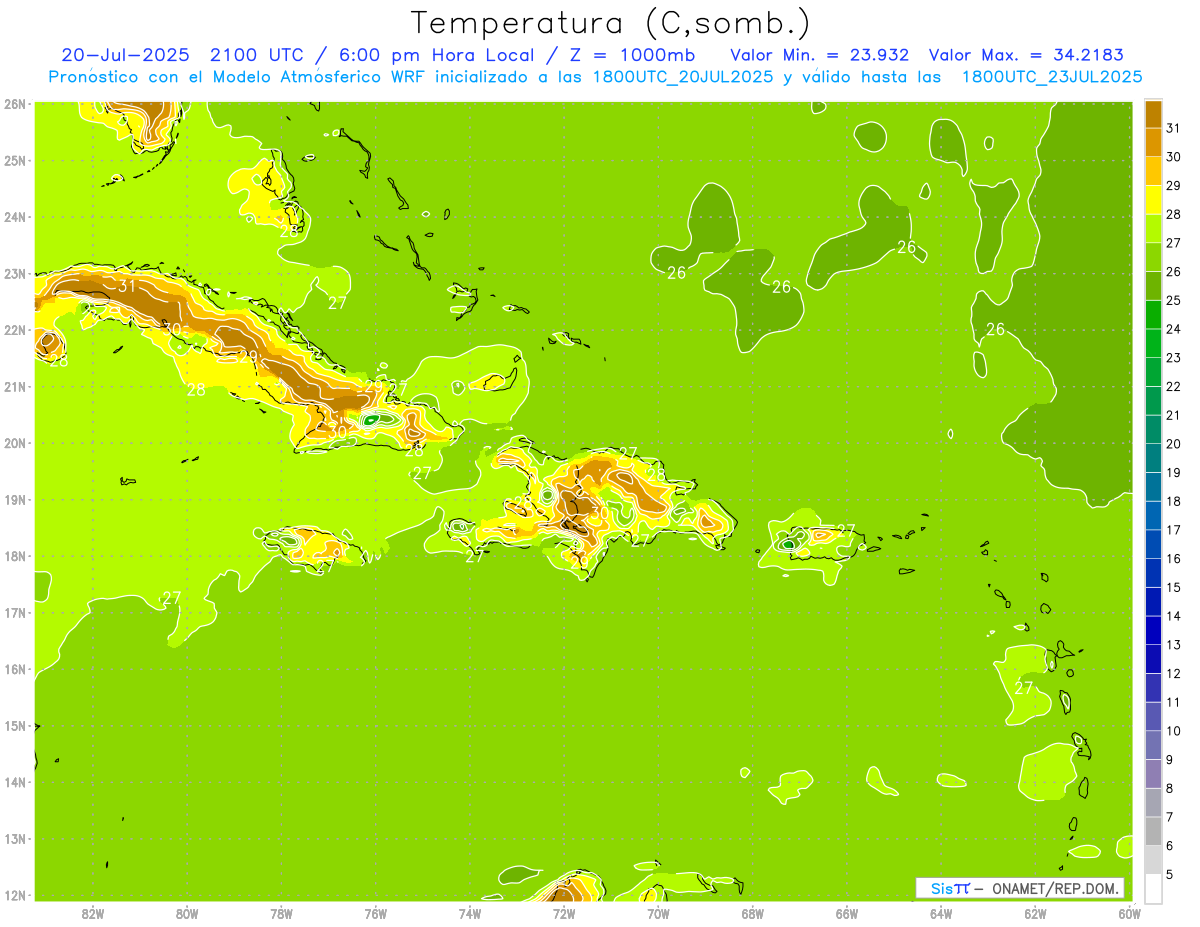Click the "78W" longitude axis label
Image resolution: width=1200 pixels, height=927 pixels.
tap(281, 913)
